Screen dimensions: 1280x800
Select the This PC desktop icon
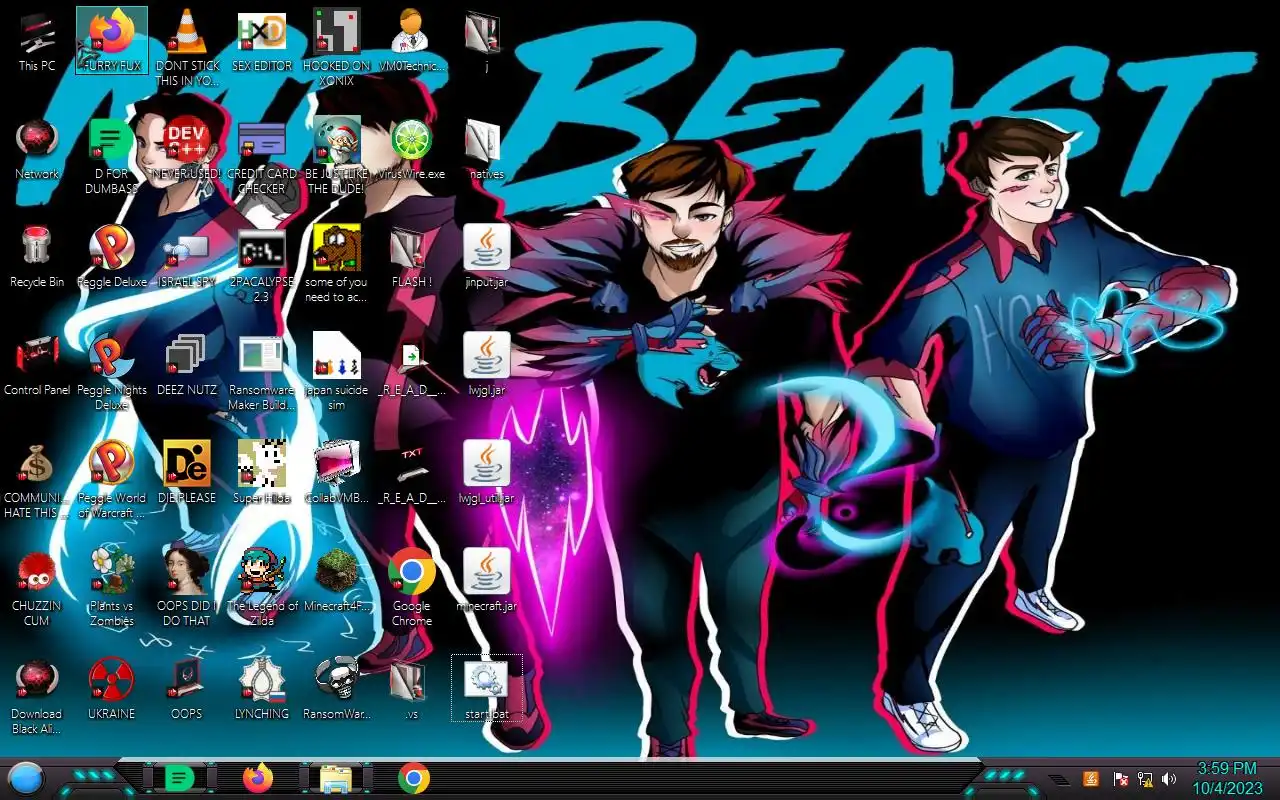pyautogui.click(x=37, y=41)
